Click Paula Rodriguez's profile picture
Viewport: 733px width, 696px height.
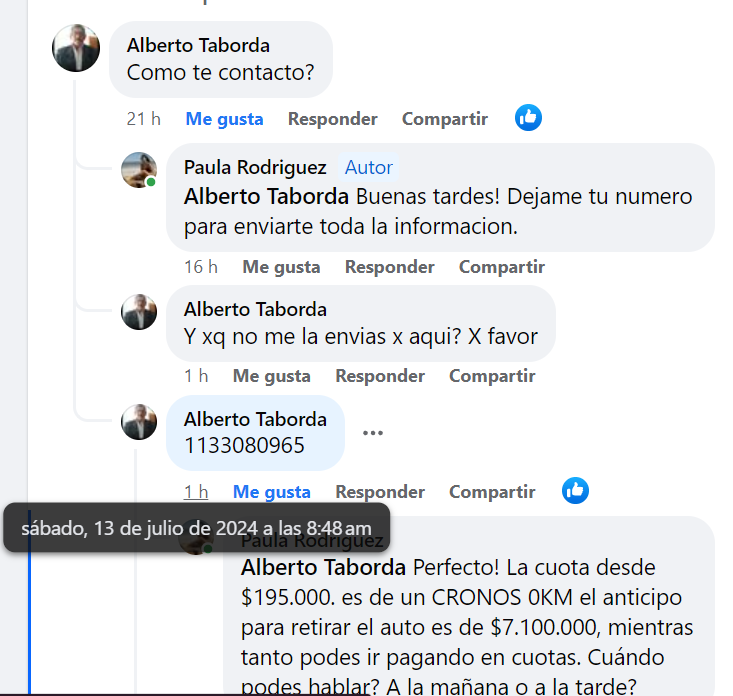pyautogui.click(x=139, y=170)
